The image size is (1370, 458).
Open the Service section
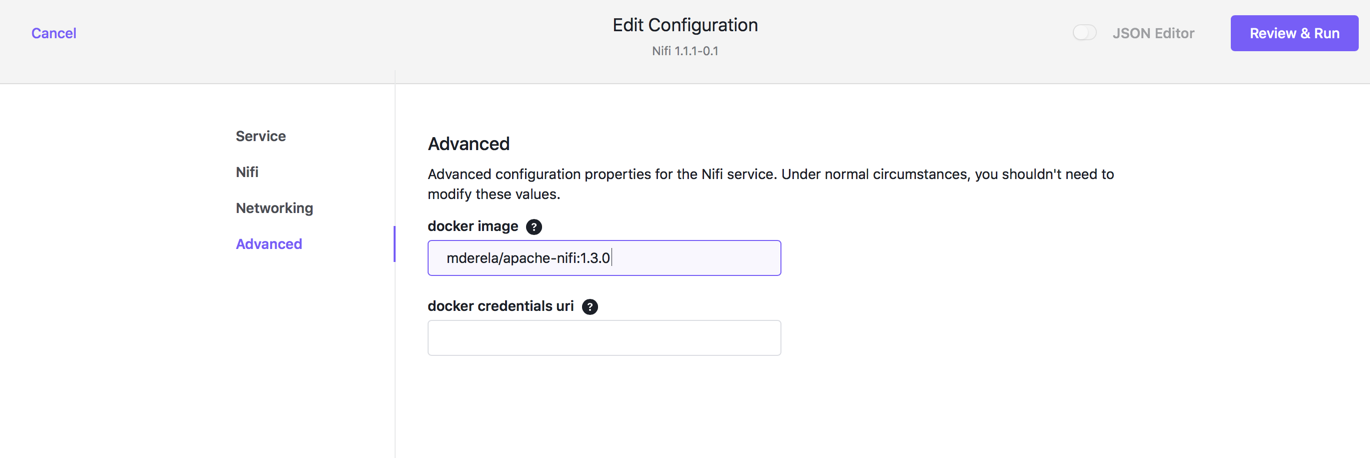click(x=261, y=136)
